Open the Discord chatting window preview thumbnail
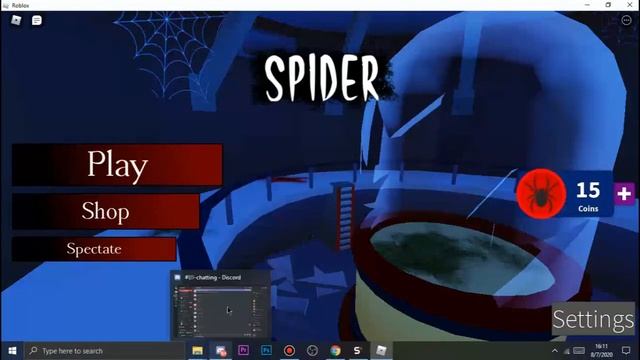This screenshot has height=360, width=640. point(220,304)
